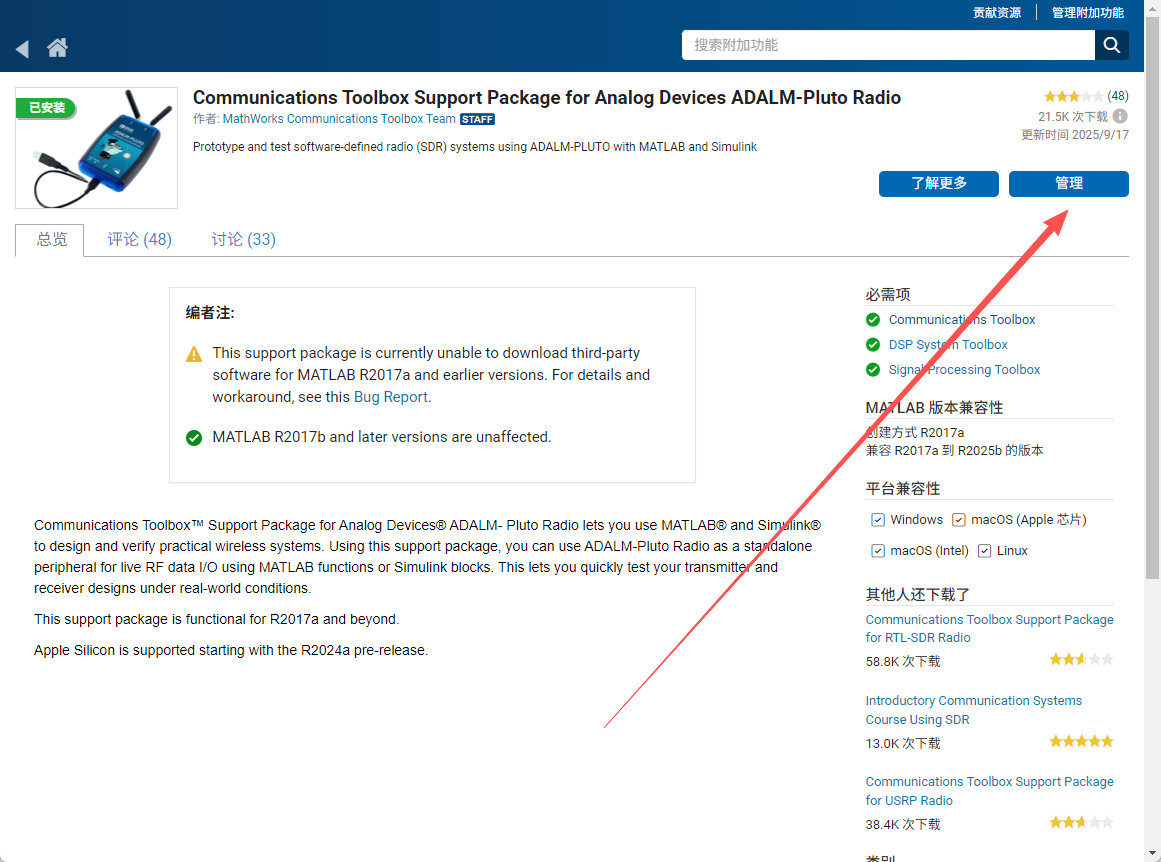Switch to the 讨论 (33) tab
The image size is (1161, 862).
point(244,240)
